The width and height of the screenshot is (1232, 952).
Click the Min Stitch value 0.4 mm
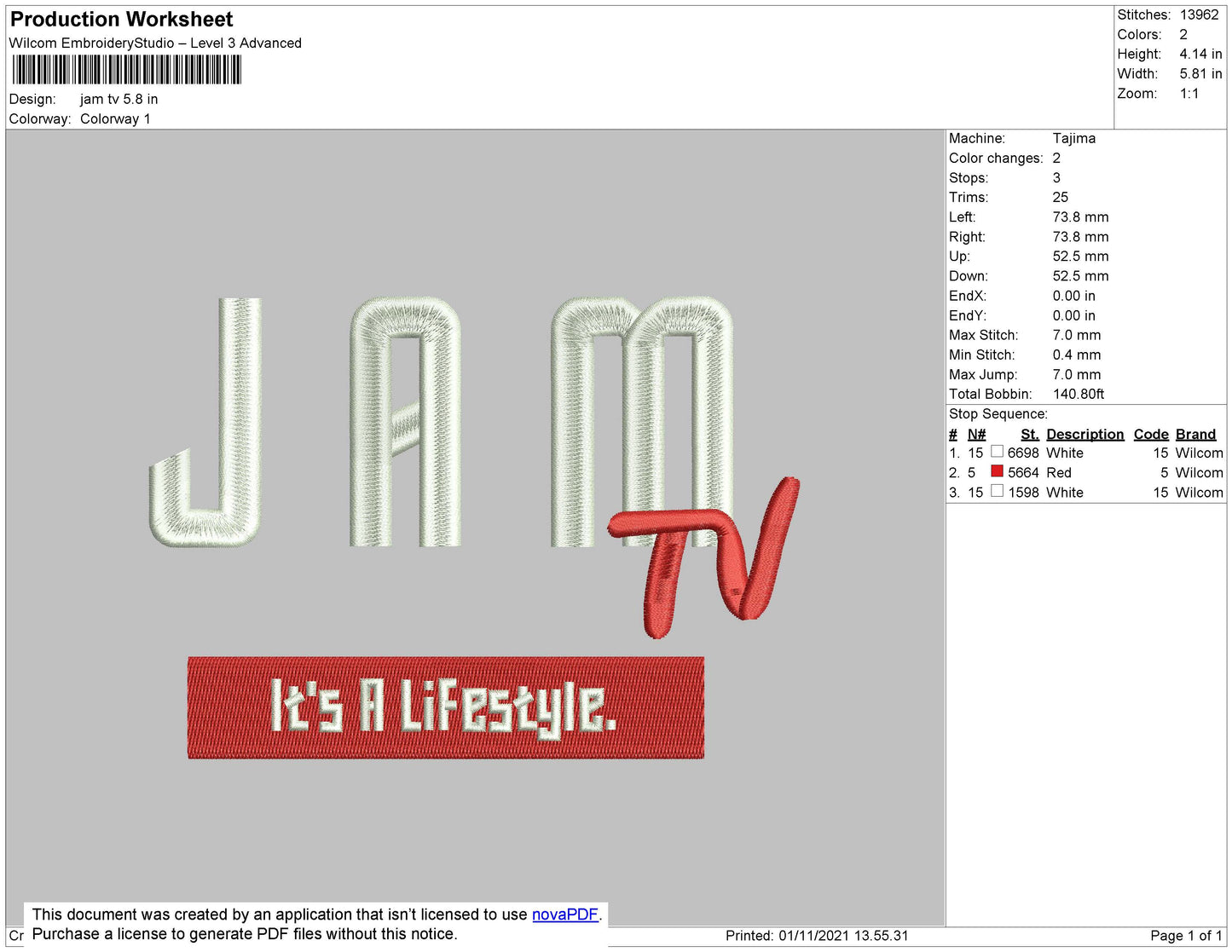pyautogui.click(x=1076, y=355)
